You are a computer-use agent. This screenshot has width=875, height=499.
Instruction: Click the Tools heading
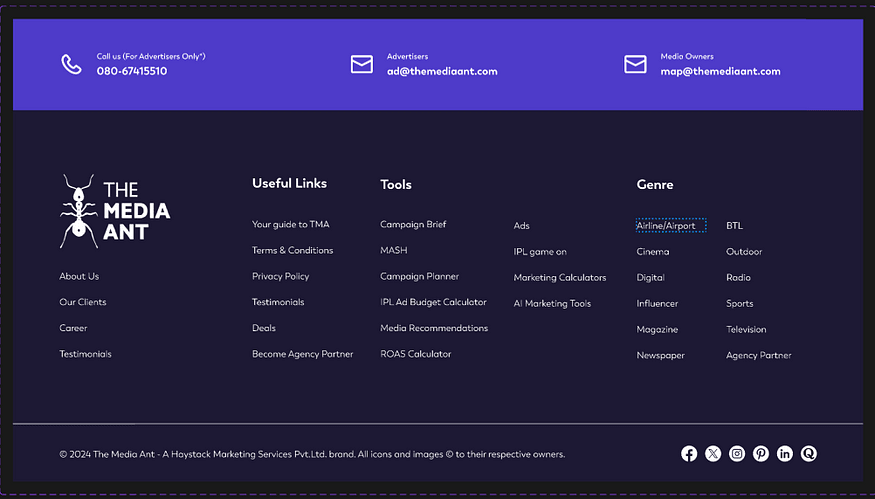(396, 184)
